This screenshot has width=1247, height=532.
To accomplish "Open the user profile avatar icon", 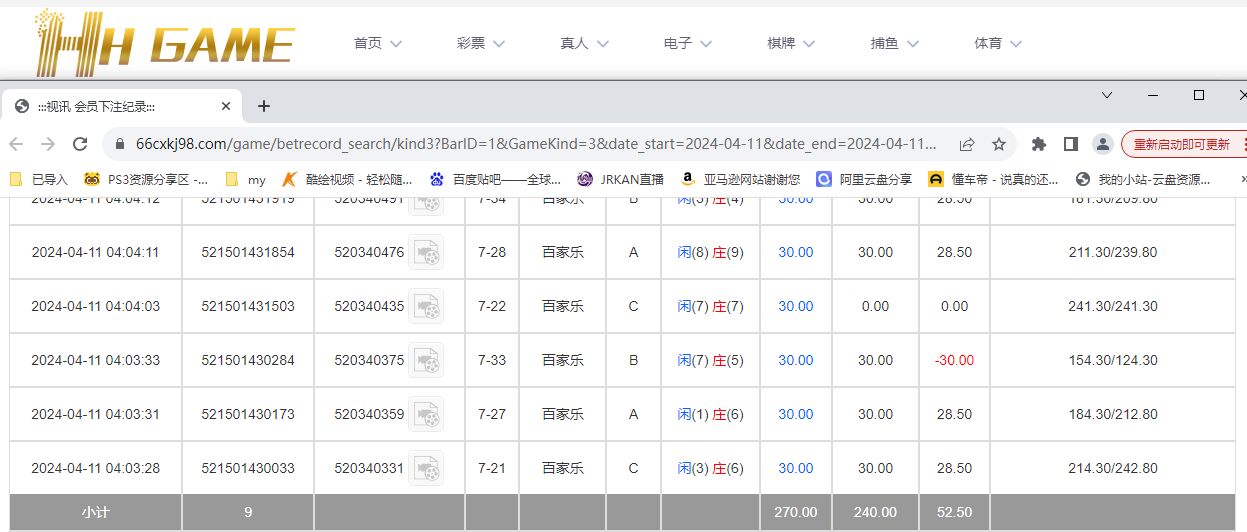I will pos(1102,144).
